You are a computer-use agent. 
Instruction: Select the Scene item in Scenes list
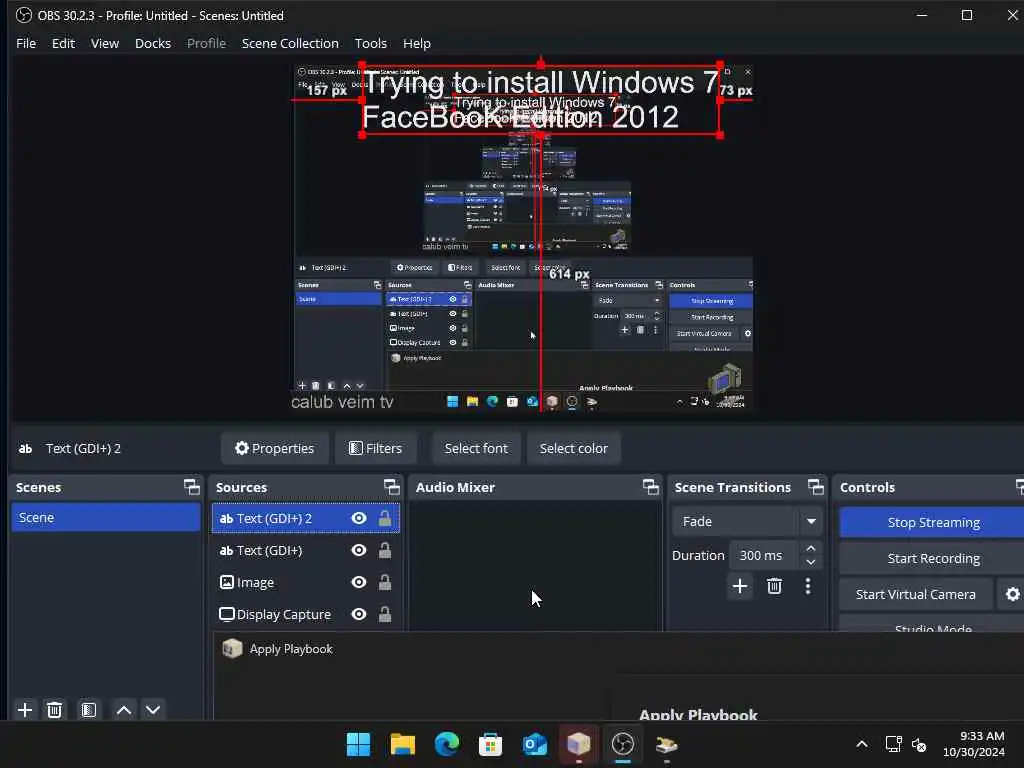point(106,517)
